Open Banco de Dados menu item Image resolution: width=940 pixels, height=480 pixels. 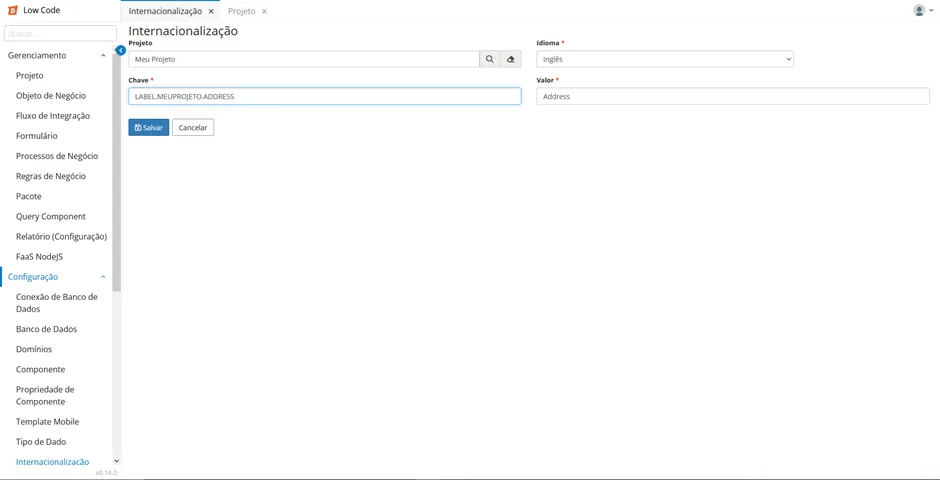pos(46,329)
